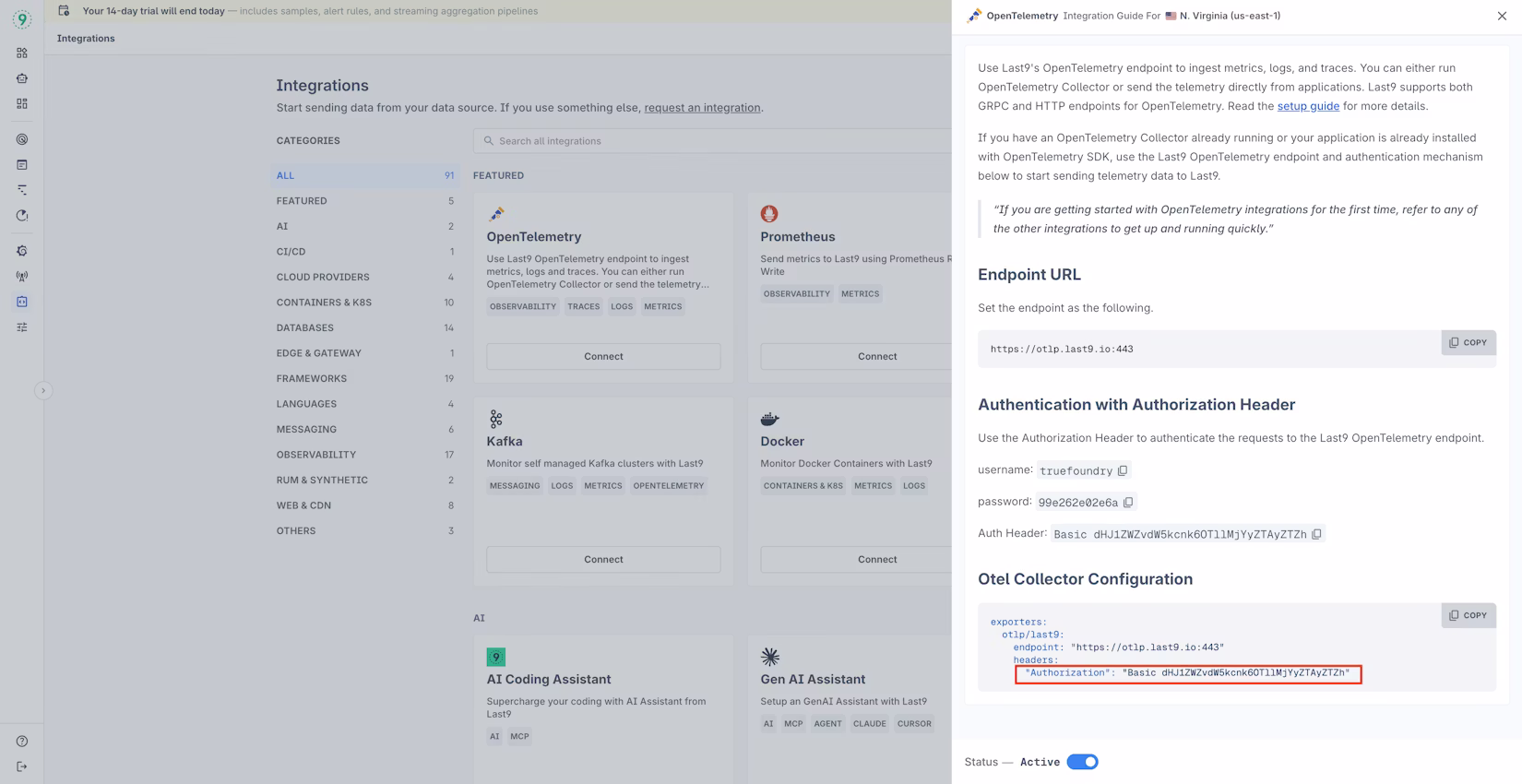1522x784 pixels.
Task: Click the CURSOR tag on Gen AI Assistant
Action: tap(914, 723)
